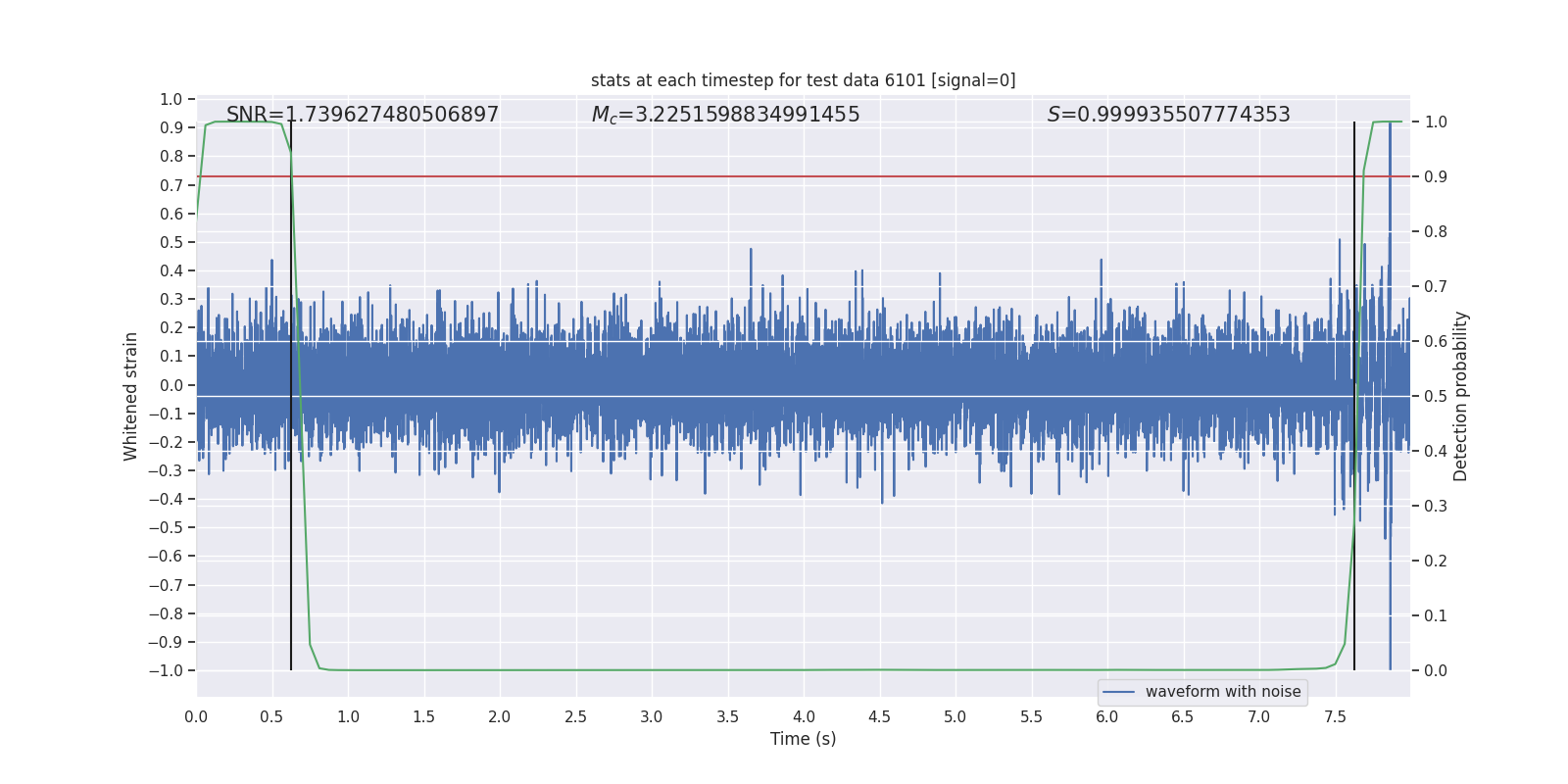1568x784 pixels.
Task: Click the 'Whitened strain' y-axis label
Action: 131,396
